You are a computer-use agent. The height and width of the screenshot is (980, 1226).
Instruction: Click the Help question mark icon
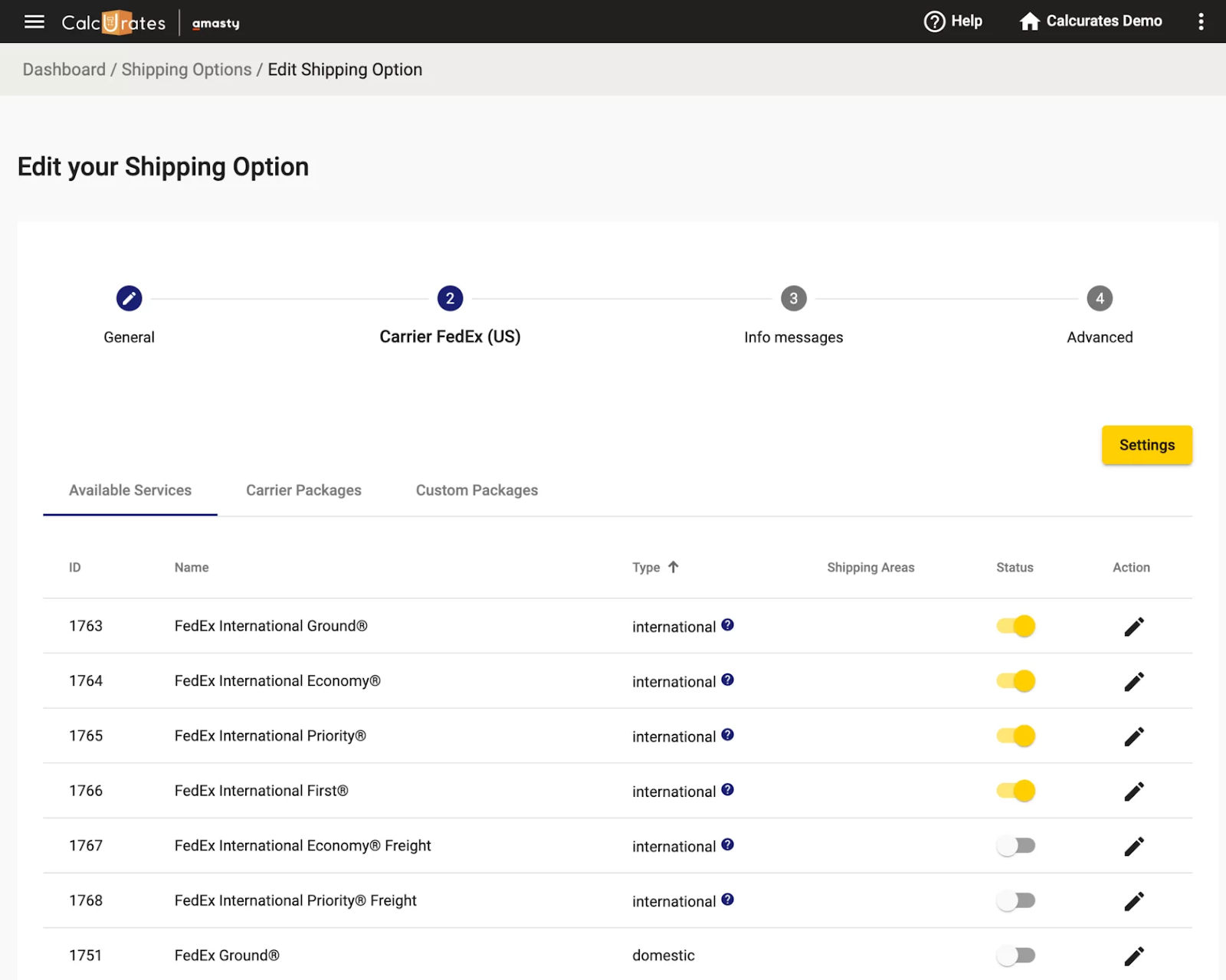click(934, 21)
